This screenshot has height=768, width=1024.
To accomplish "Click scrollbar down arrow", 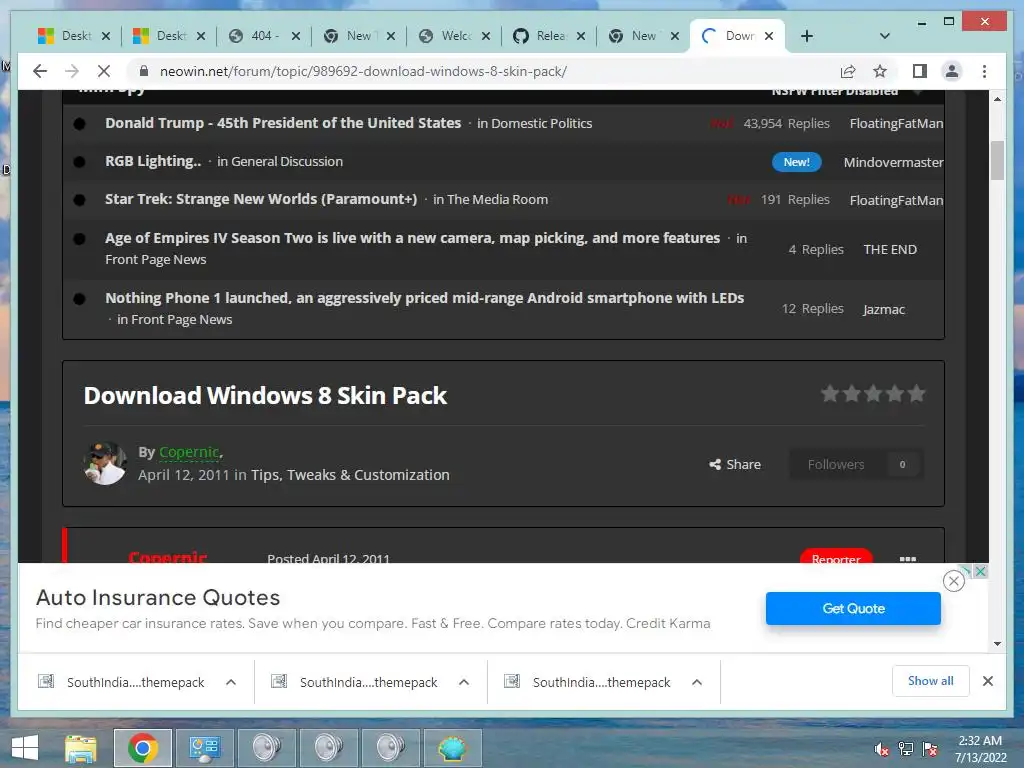I will 997,644.
